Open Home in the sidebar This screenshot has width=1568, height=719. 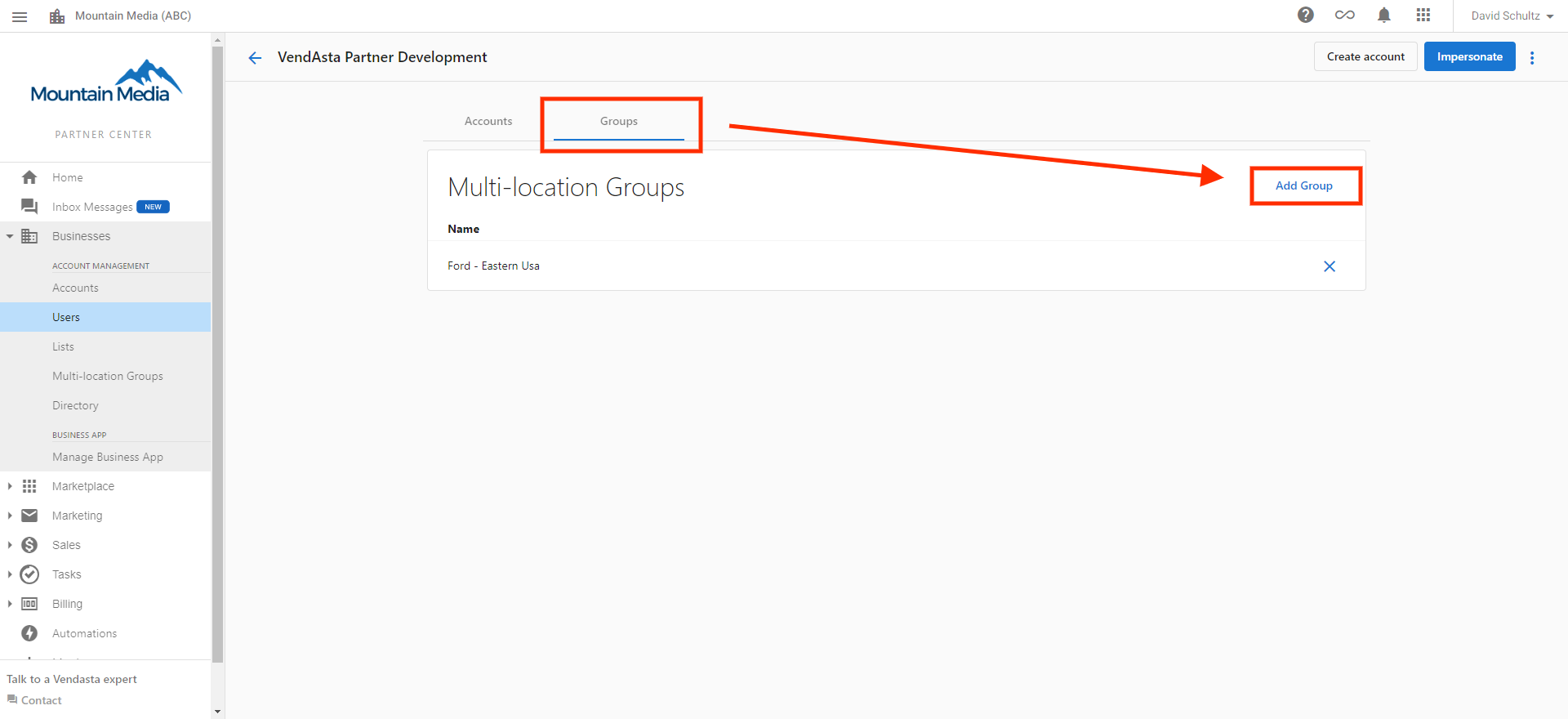tap(68, 177)
